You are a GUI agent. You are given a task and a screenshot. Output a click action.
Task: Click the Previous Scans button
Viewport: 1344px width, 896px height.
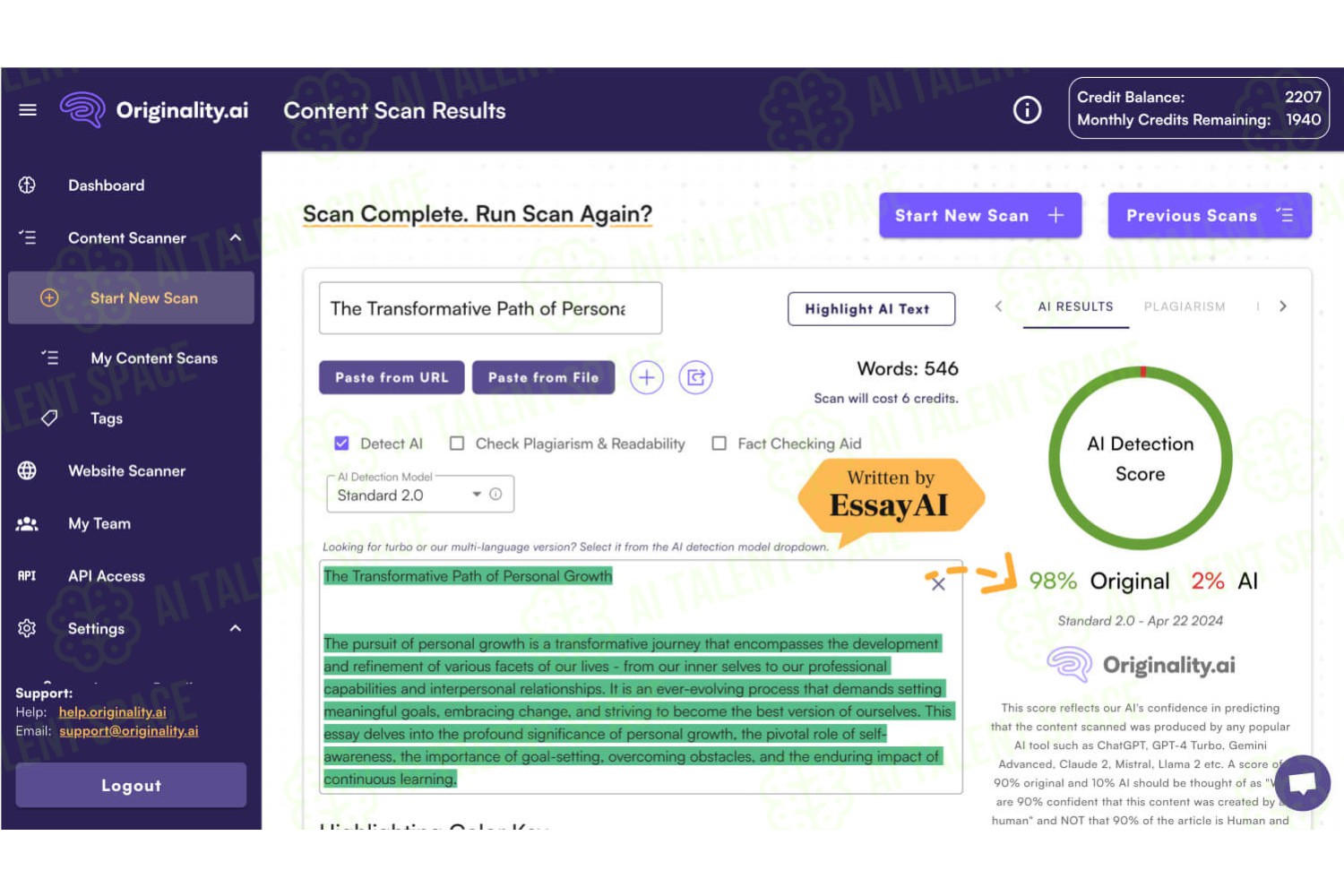(1210, 215)
